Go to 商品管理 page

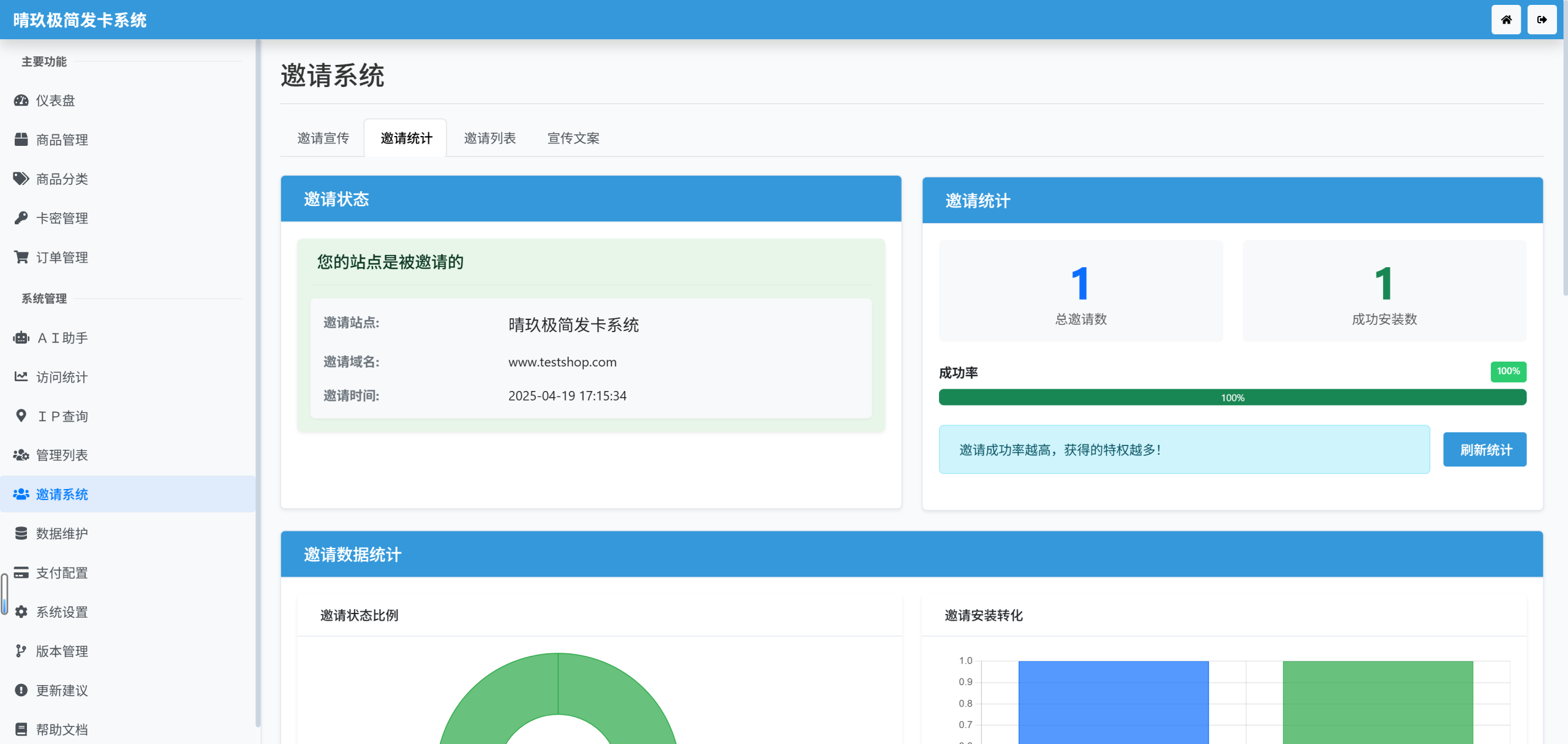127,140
